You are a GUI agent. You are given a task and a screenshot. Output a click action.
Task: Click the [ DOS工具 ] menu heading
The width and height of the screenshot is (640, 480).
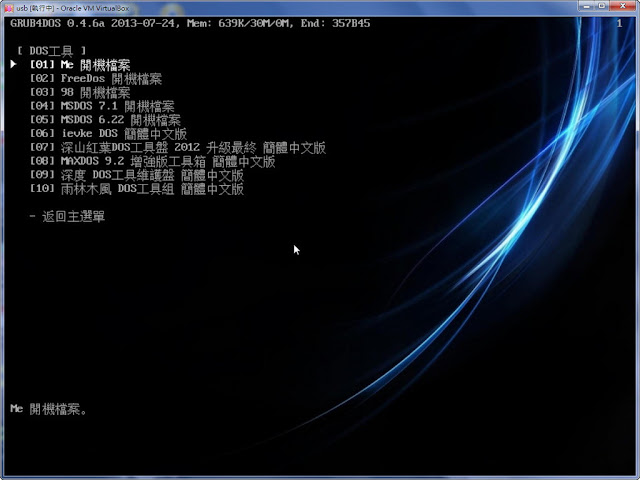point(52,51)
